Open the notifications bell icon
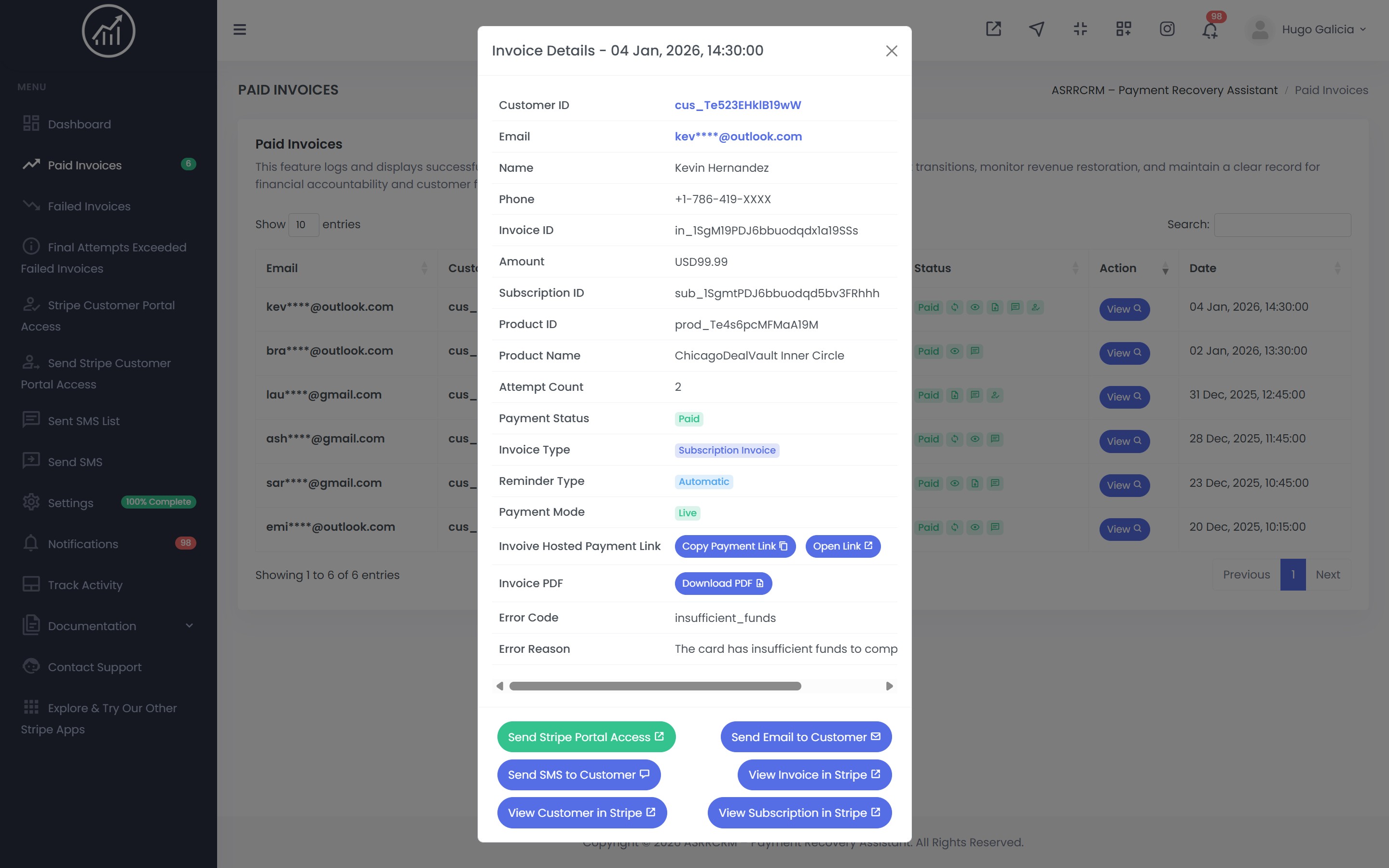The image size is (1389, 868). (1210, 30)
